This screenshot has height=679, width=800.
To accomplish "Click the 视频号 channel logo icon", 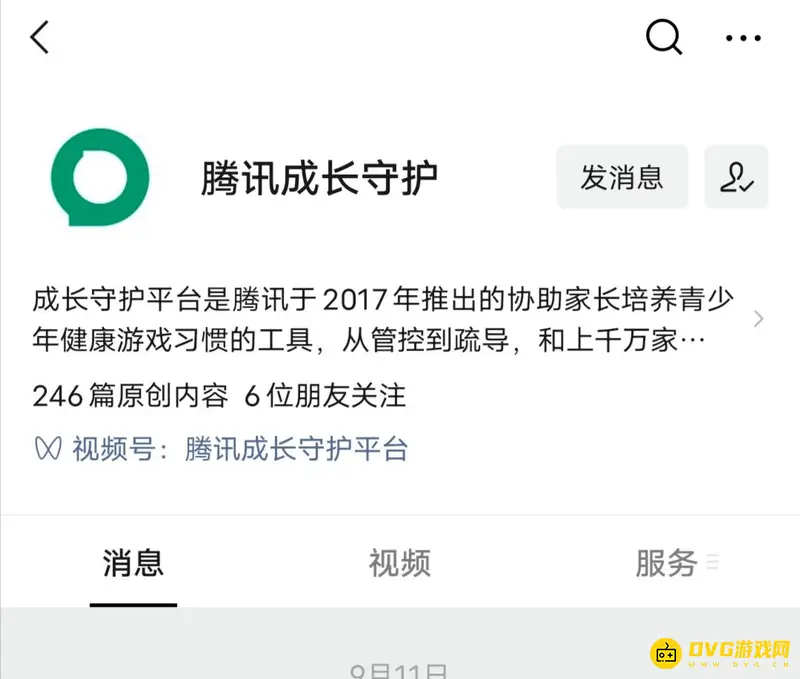I will click(44, 450).
